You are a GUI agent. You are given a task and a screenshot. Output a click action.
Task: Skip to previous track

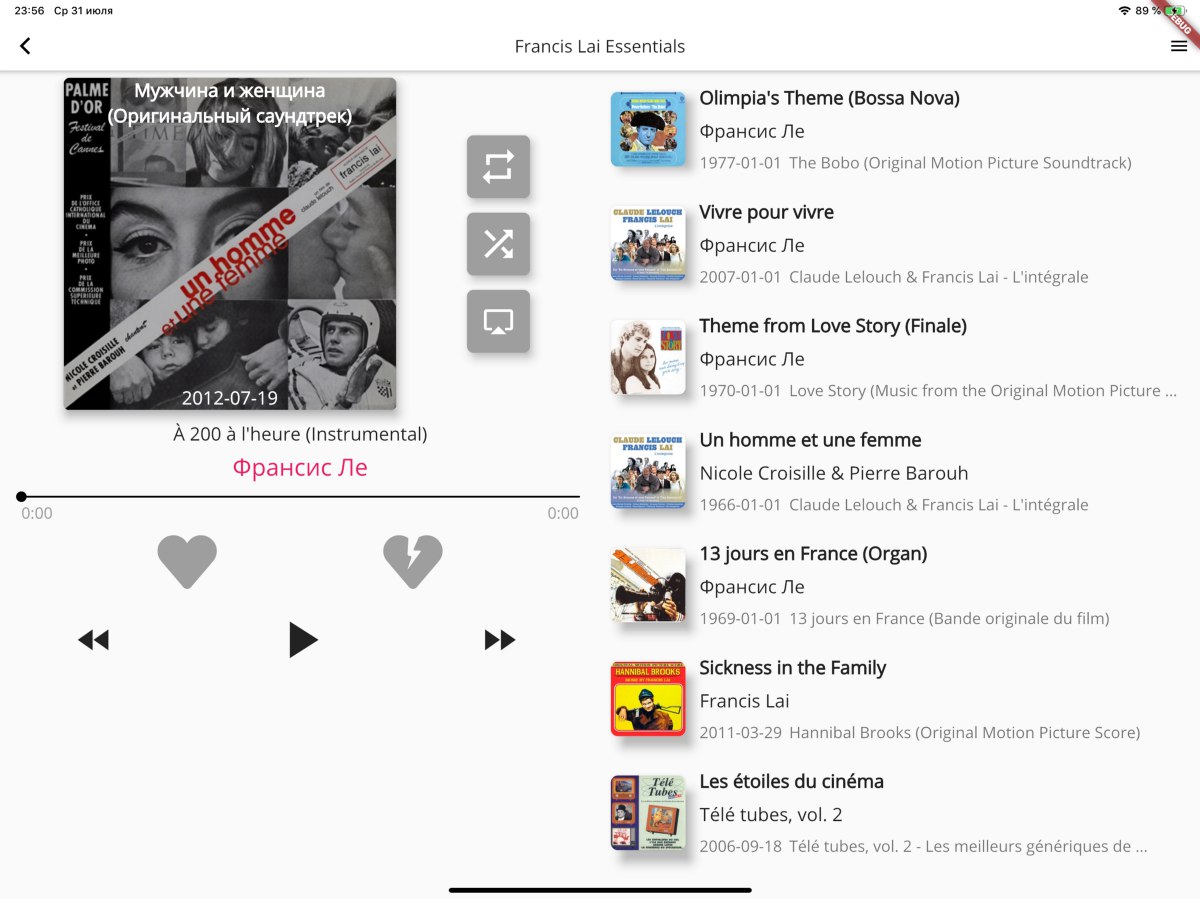(x=93, y=640)
